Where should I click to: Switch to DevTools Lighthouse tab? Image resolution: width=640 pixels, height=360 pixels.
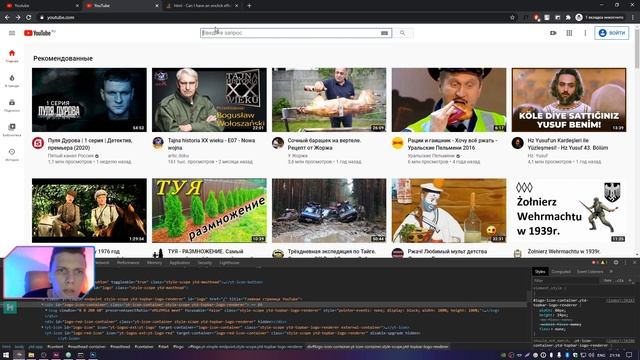(229, 263)
